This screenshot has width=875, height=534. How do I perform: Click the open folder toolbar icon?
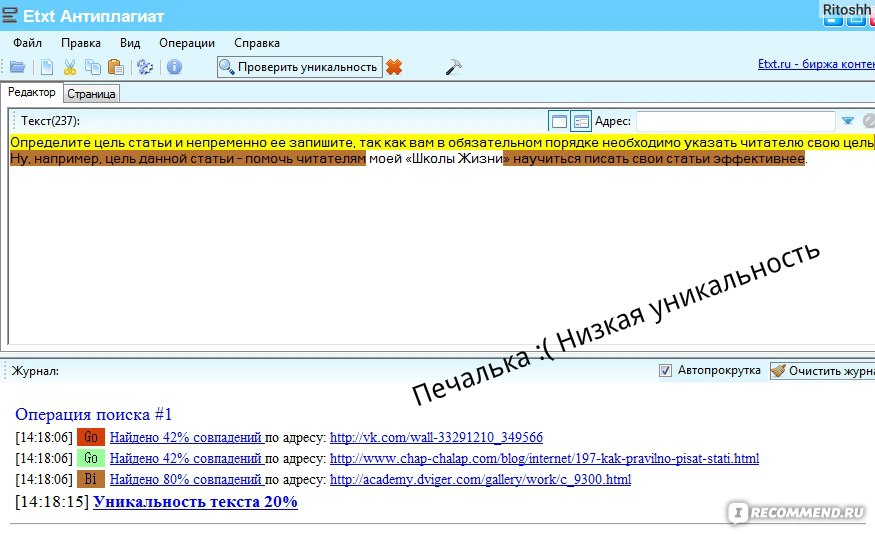click(17, 67)
